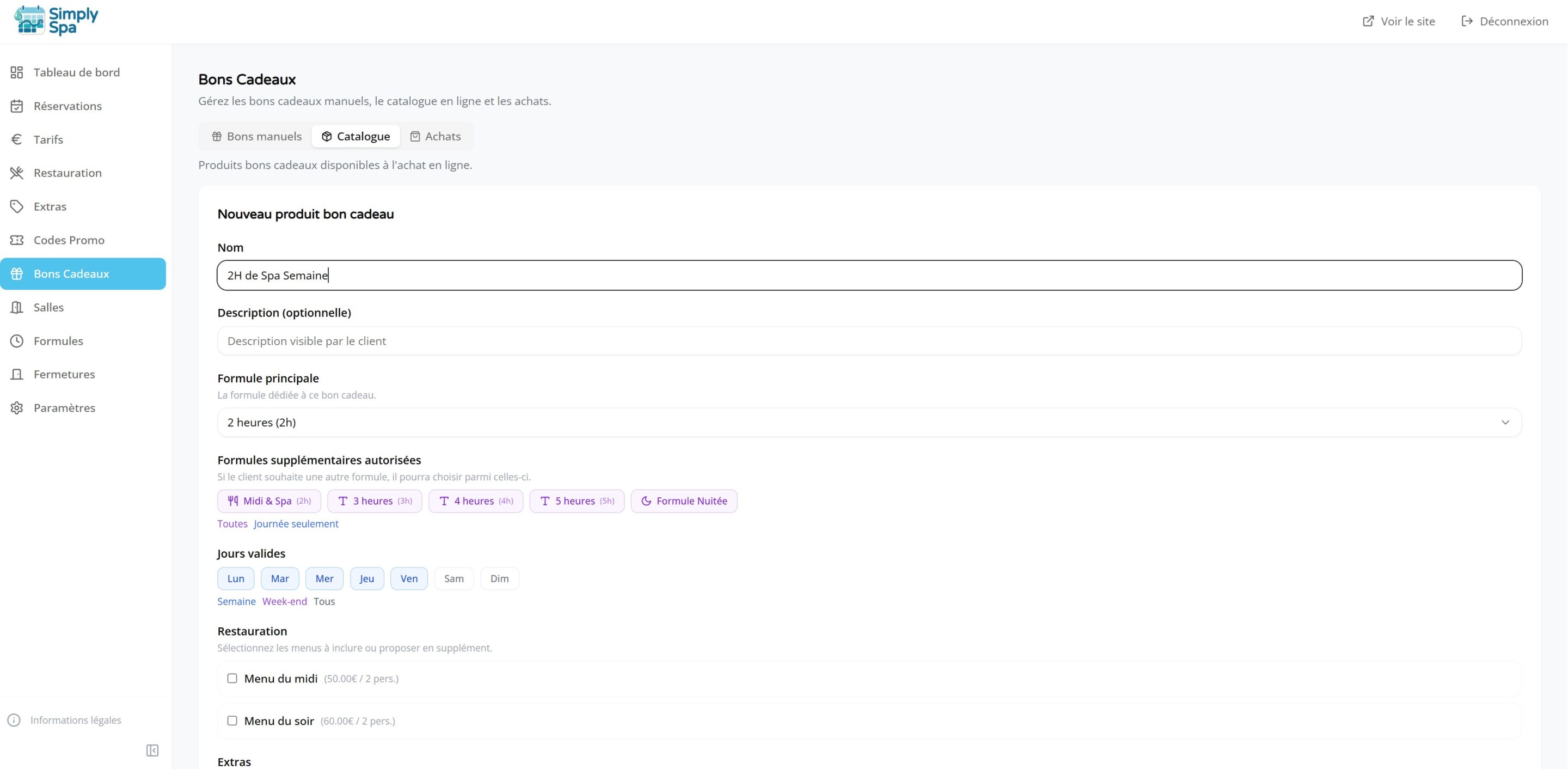Click the Paramètres gear icon

(x=17, y=408)
